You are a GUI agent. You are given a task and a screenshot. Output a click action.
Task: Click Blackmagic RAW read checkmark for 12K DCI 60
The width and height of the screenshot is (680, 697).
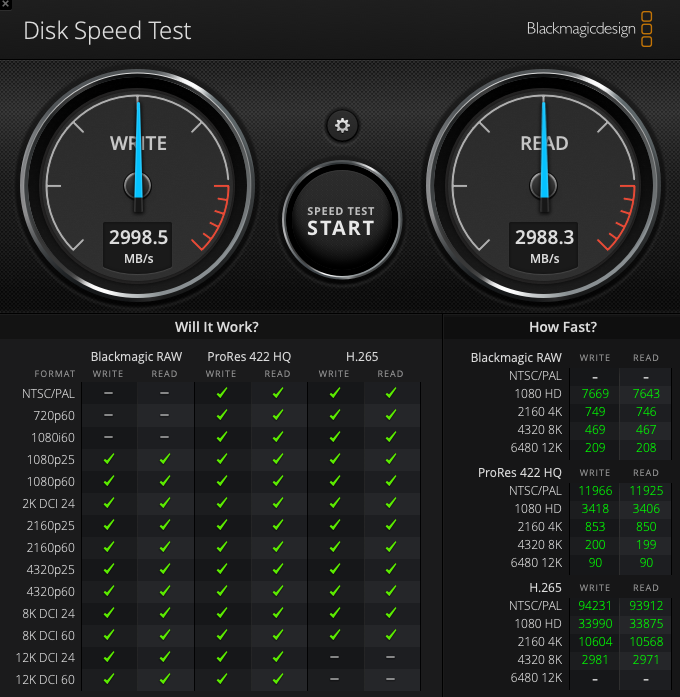click(165, 679)
